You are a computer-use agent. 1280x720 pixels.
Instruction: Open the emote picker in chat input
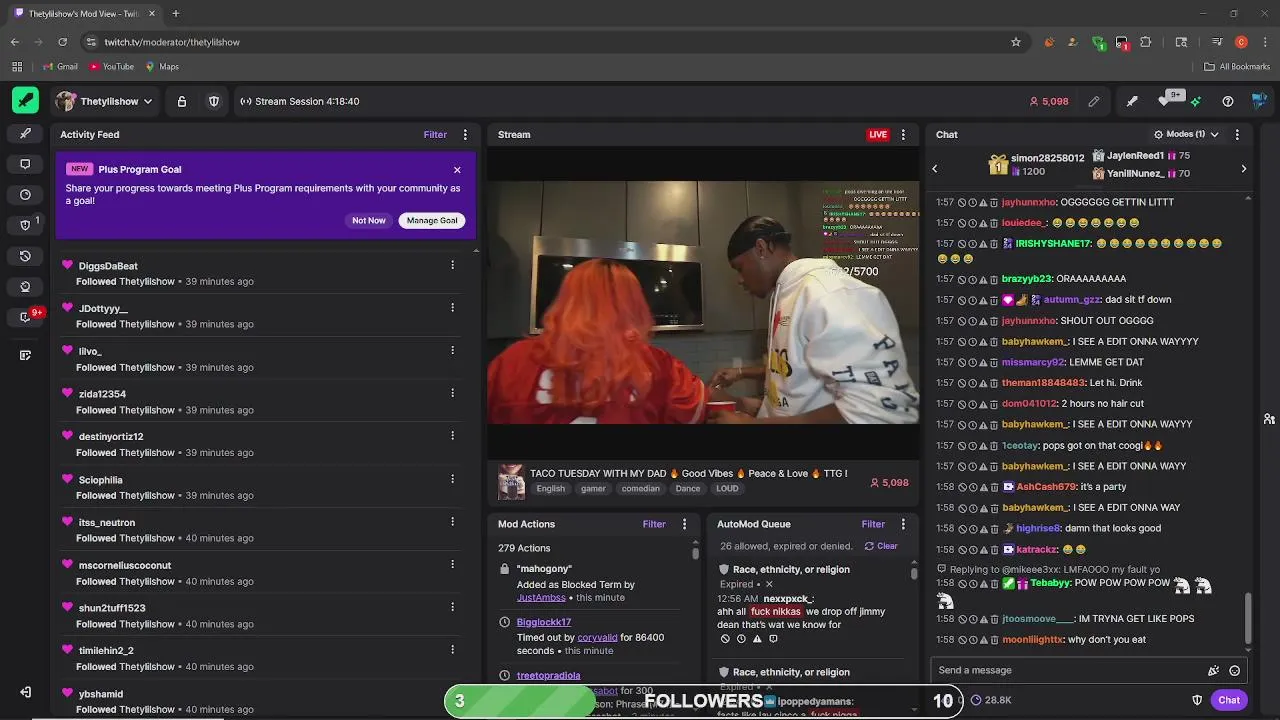(x=1234, y=671)
